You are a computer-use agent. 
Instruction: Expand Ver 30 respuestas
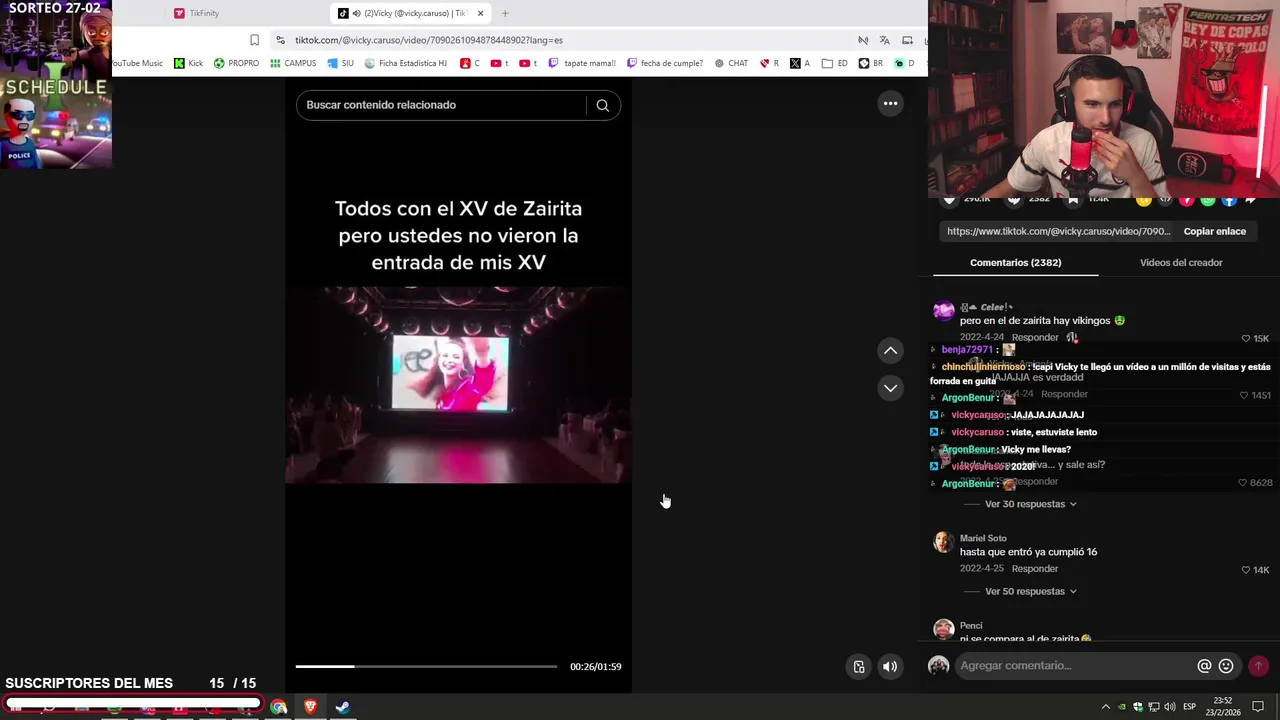[x=1030, y=504]
